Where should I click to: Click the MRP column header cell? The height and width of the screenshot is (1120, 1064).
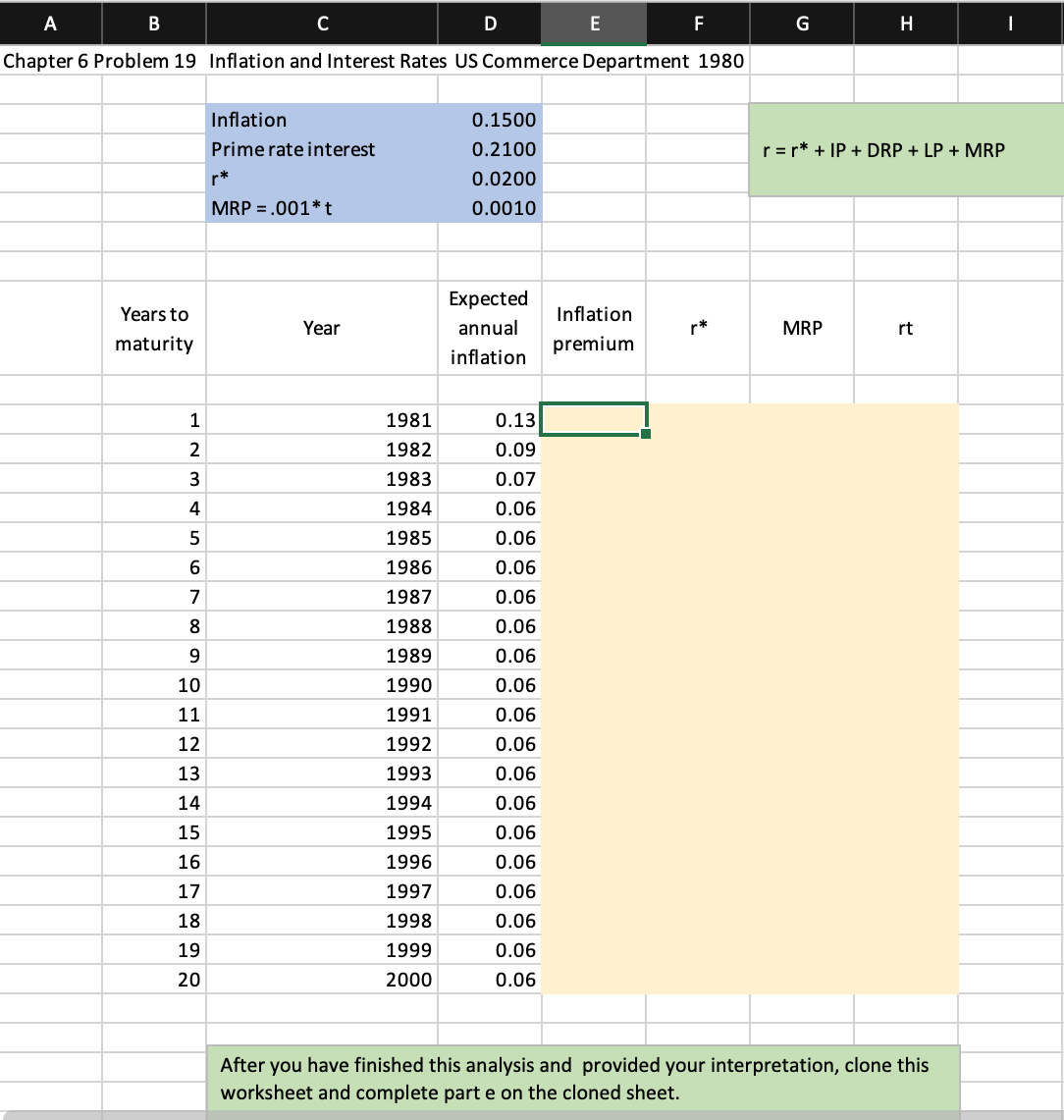pos(802,327)
